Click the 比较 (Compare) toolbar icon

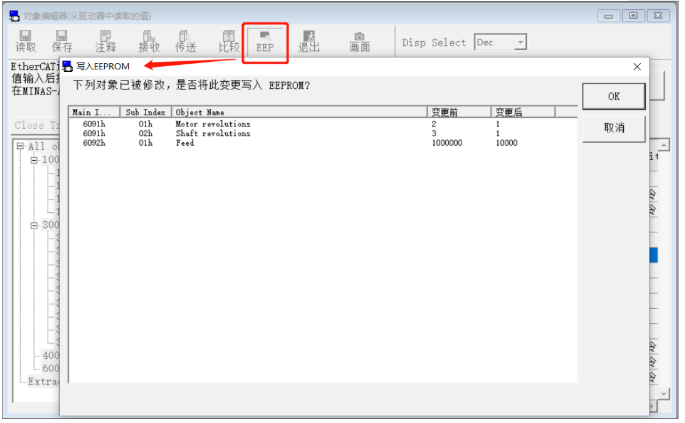point(229,42)
